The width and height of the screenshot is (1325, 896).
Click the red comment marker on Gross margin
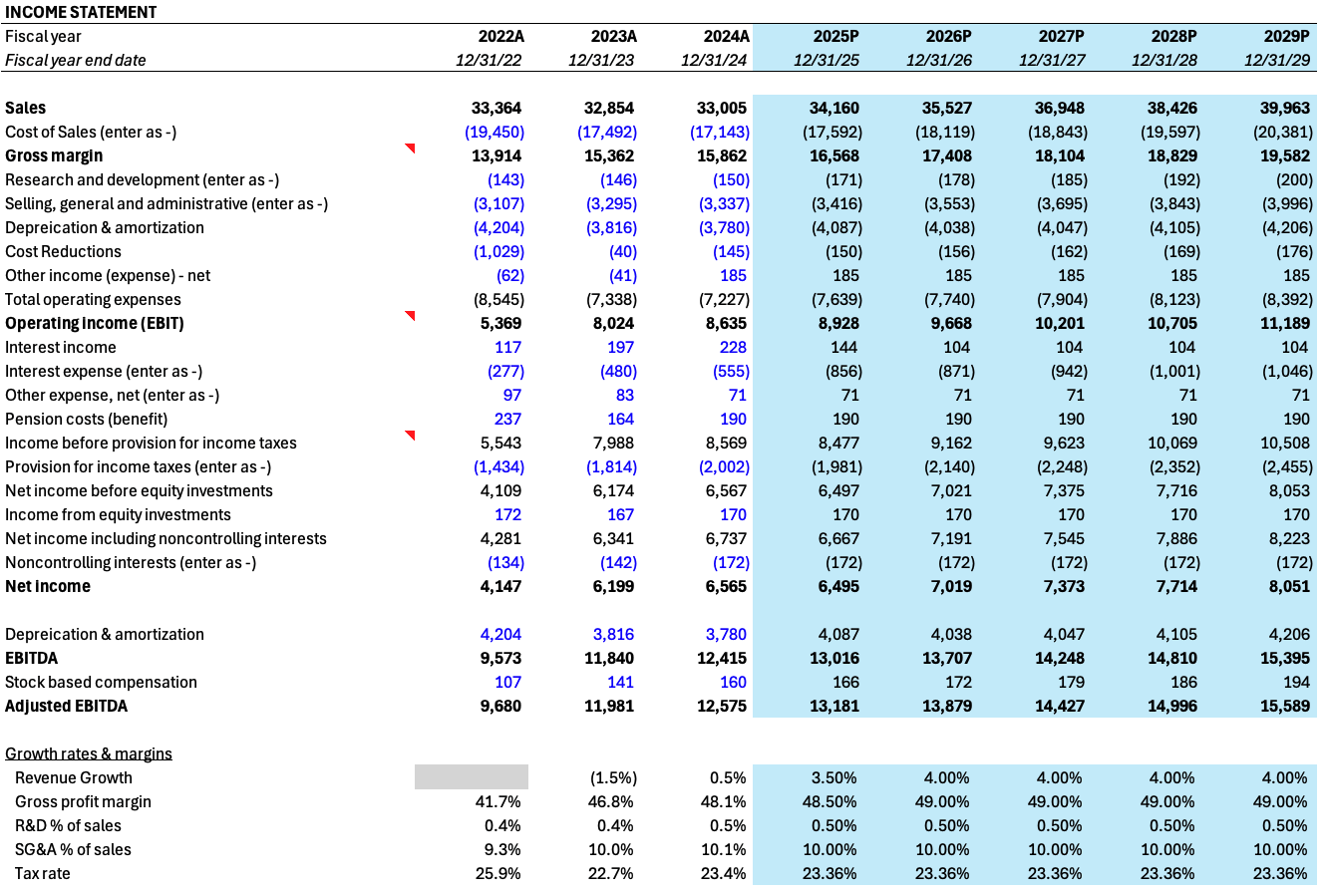410,149
